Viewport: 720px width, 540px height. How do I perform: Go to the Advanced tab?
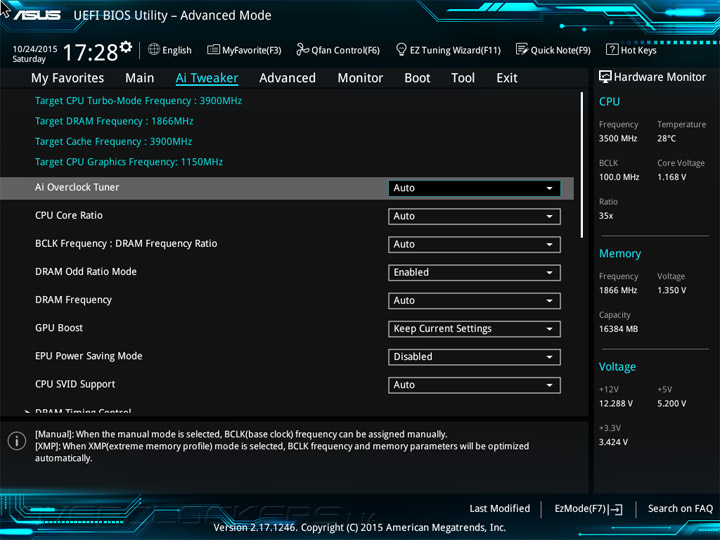click(x=287, y=78)
